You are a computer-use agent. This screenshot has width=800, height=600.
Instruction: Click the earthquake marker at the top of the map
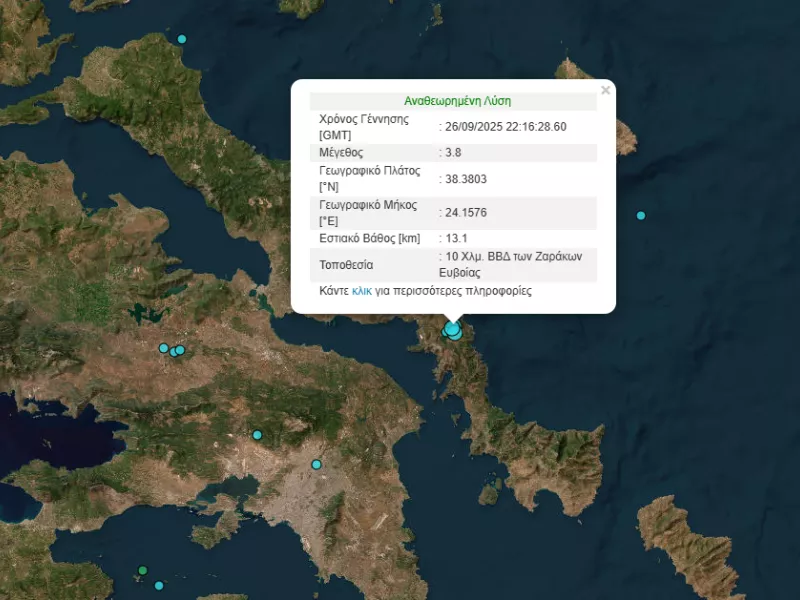pyautogui.click(x=181, y=39)
